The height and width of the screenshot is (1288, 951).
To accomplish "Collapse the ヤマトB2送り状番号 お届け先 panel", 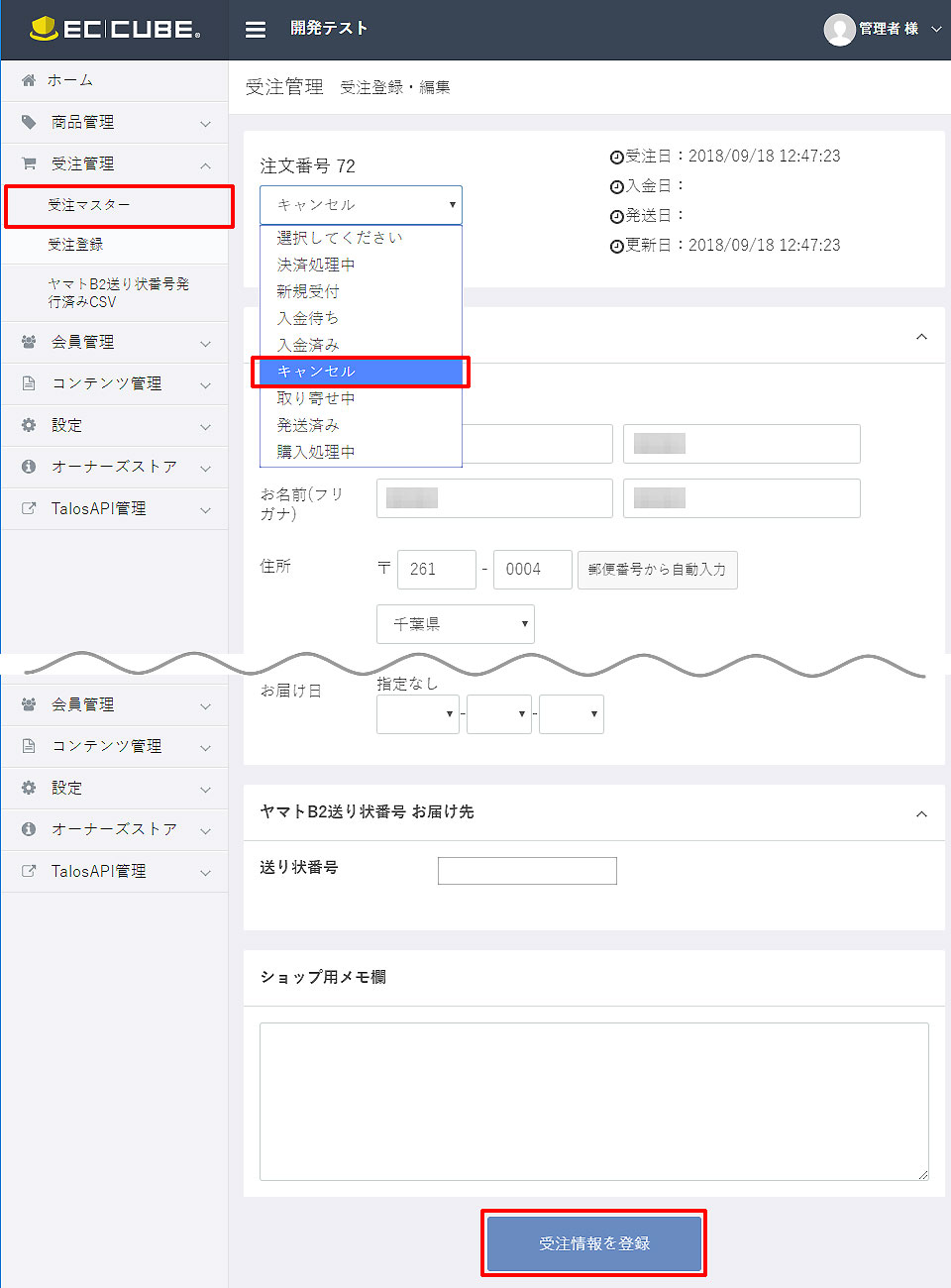I will [x=921, y=814].
